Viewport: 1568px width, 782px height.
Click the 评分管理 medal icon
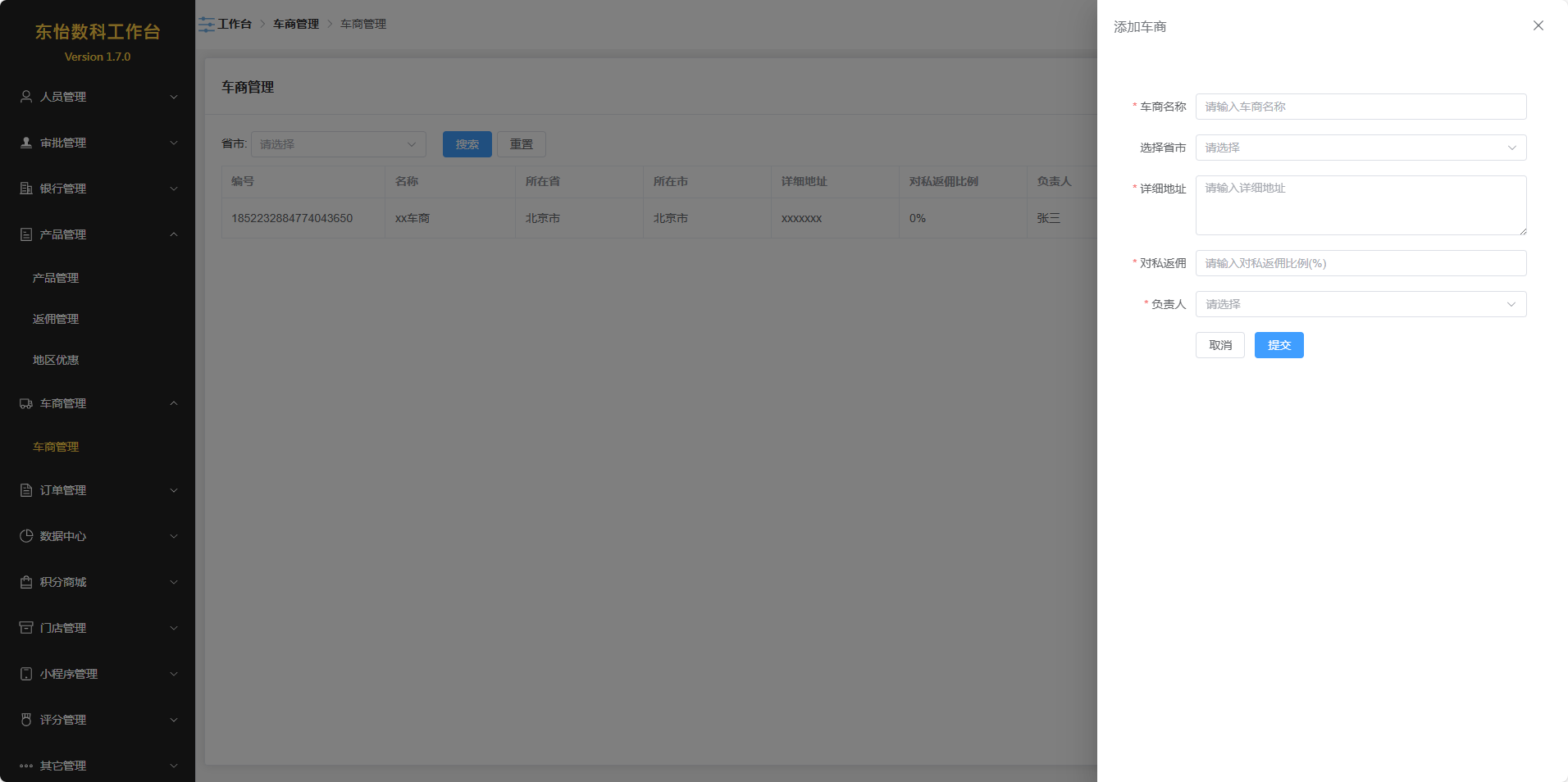click(26, 720)
